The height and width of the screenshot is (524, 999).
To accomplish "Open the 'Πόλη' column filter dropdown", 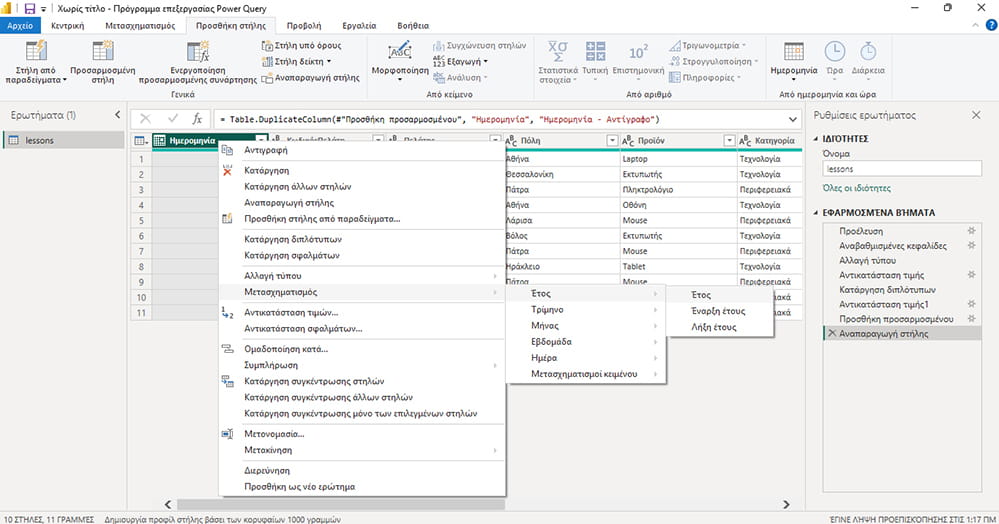I will pos(612,140).
